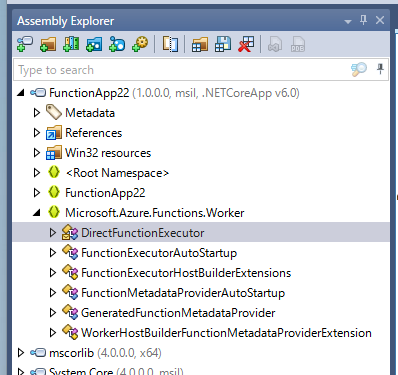
Task: Close the Assembly Explorer panel
Action: pyautogui.click(x=380, y=20)
